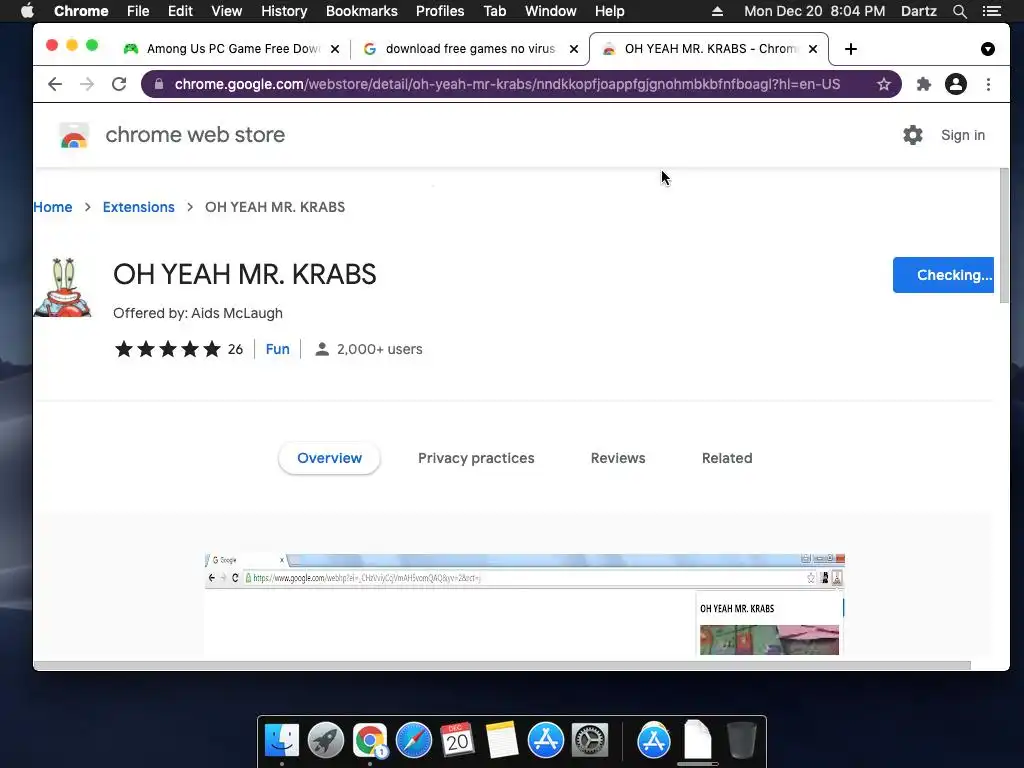This screenshot has height=768, width=1024.
Task: Reload the current page
Action: 119,84
